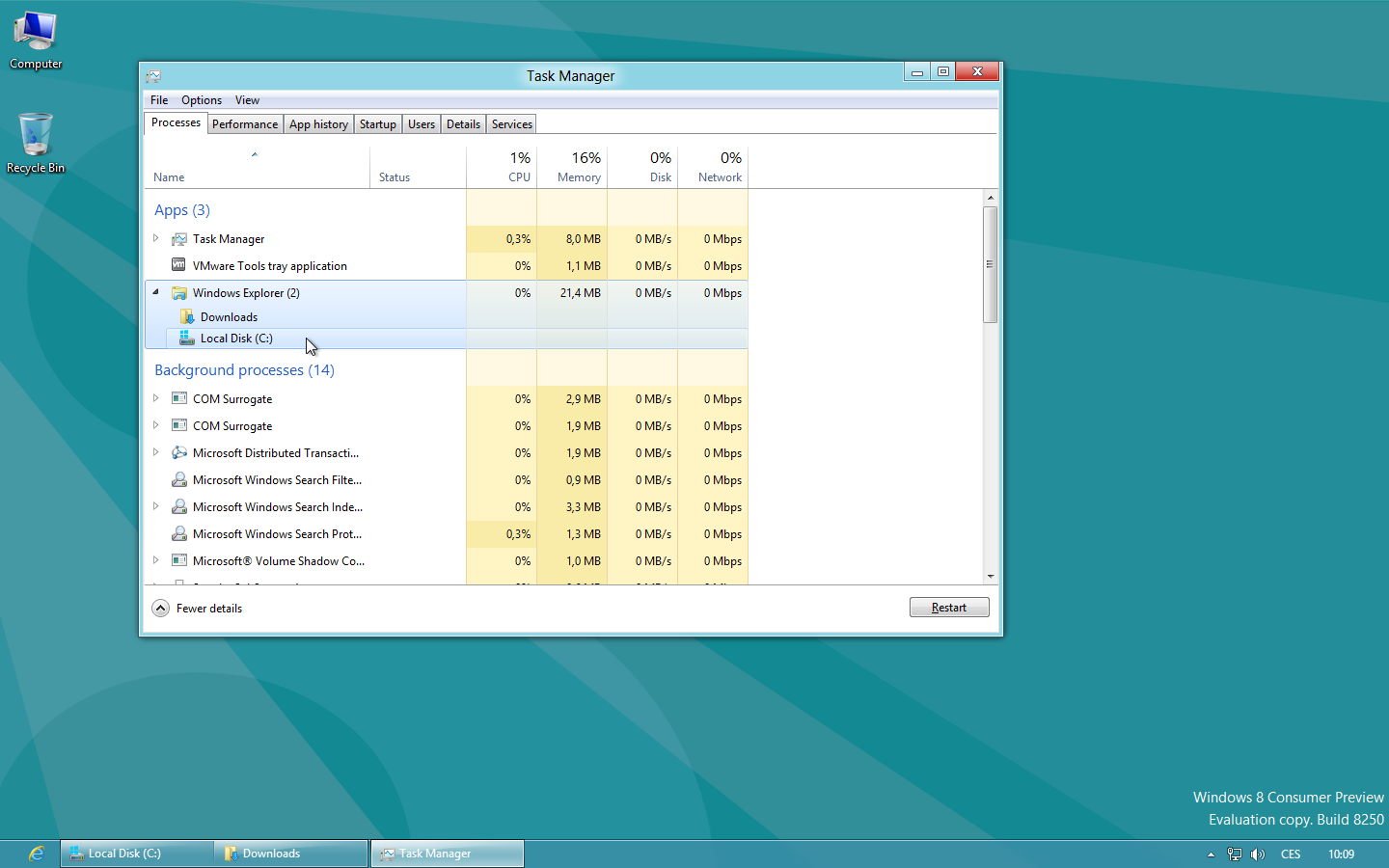Click the volume speaker tray icon
Screen dimensions: 1389x868
point(1258,854)
